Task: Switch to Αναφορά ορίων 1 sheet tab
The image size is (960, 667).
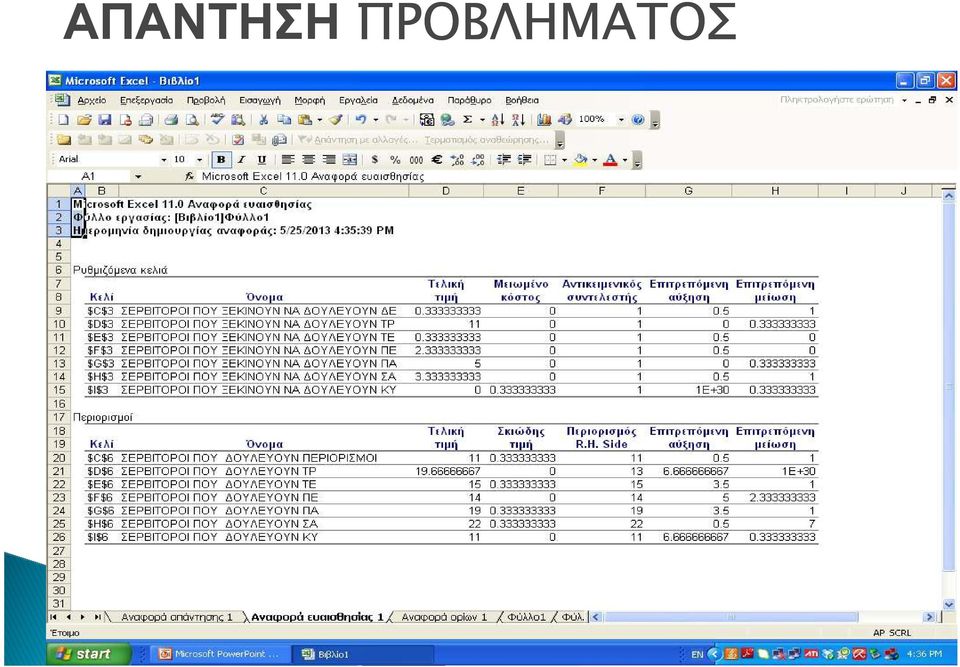Action: coord(444,617)
